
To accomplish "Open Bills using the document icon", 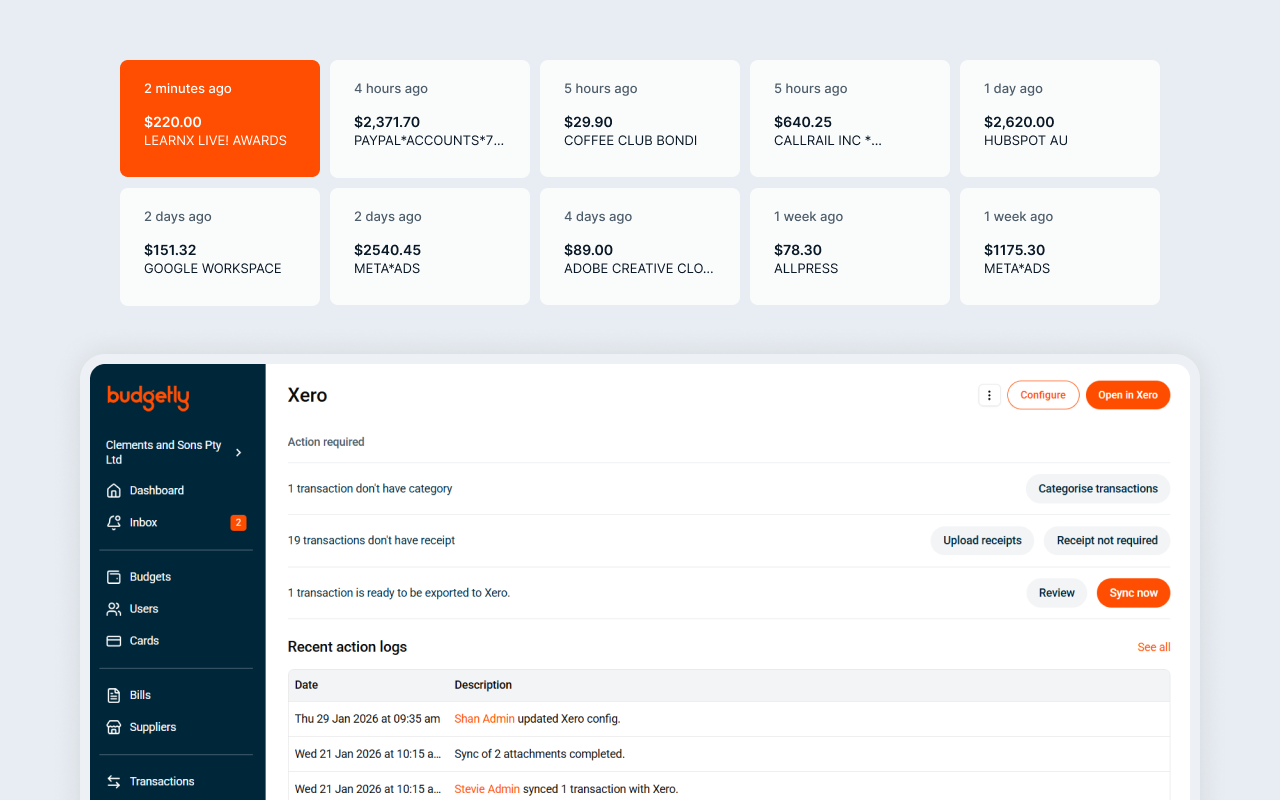I will (113, 694).
